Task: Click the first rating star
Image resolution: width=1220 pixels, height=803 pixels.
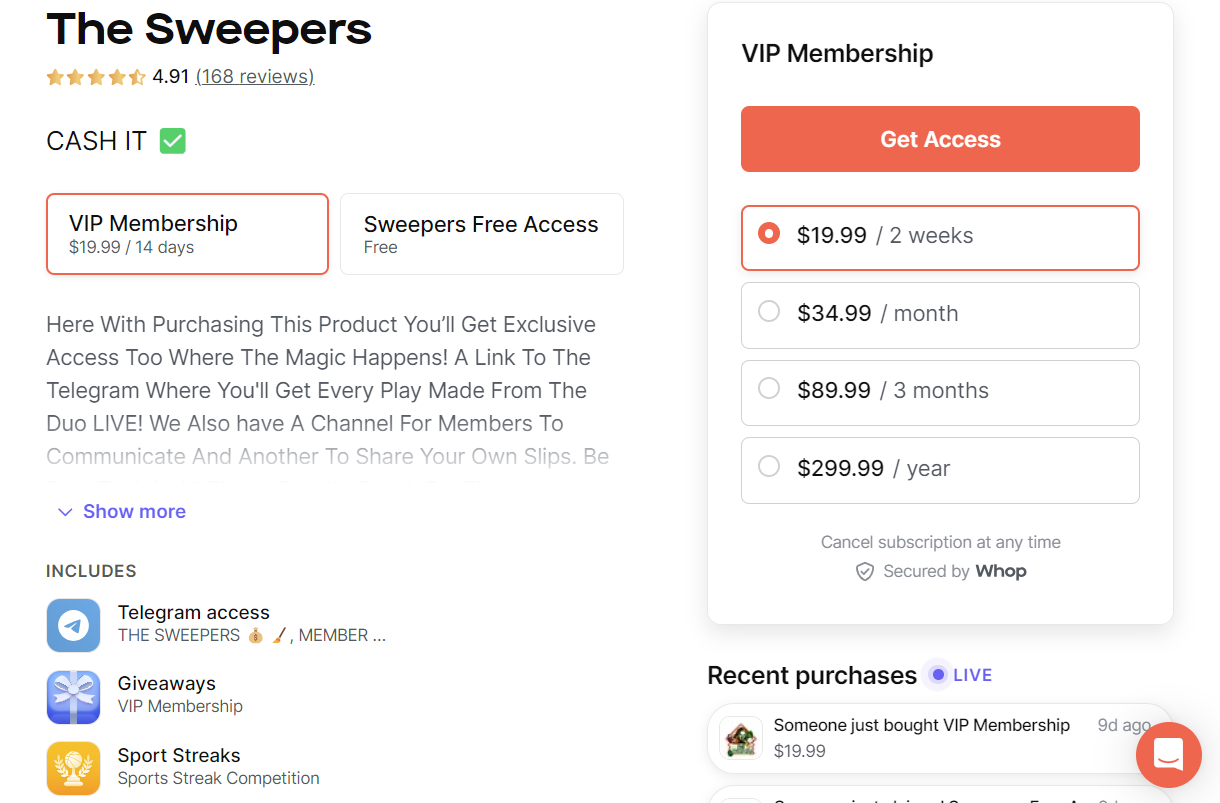Action: pyautogui.click(x=56, y=76)
